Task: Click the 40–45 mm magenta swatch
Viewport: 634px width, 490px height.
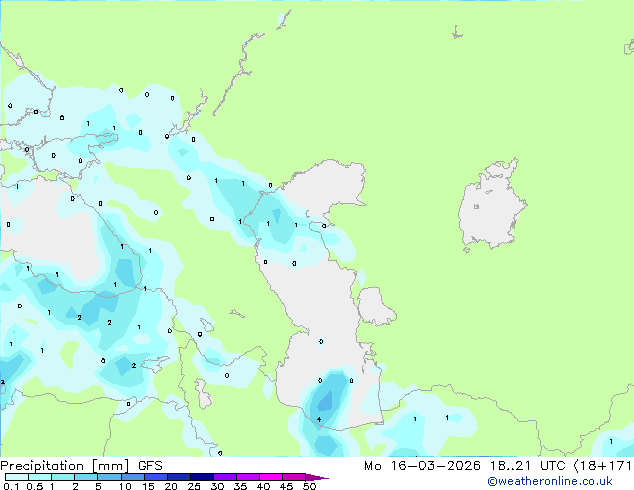Action: (271, 477)
